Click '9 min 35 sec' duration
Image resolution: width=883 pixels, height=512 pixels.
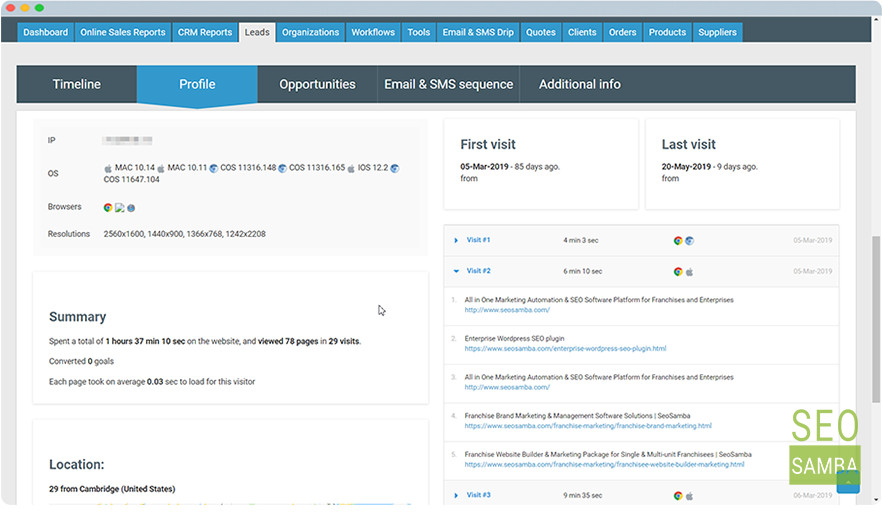[582, 496]
